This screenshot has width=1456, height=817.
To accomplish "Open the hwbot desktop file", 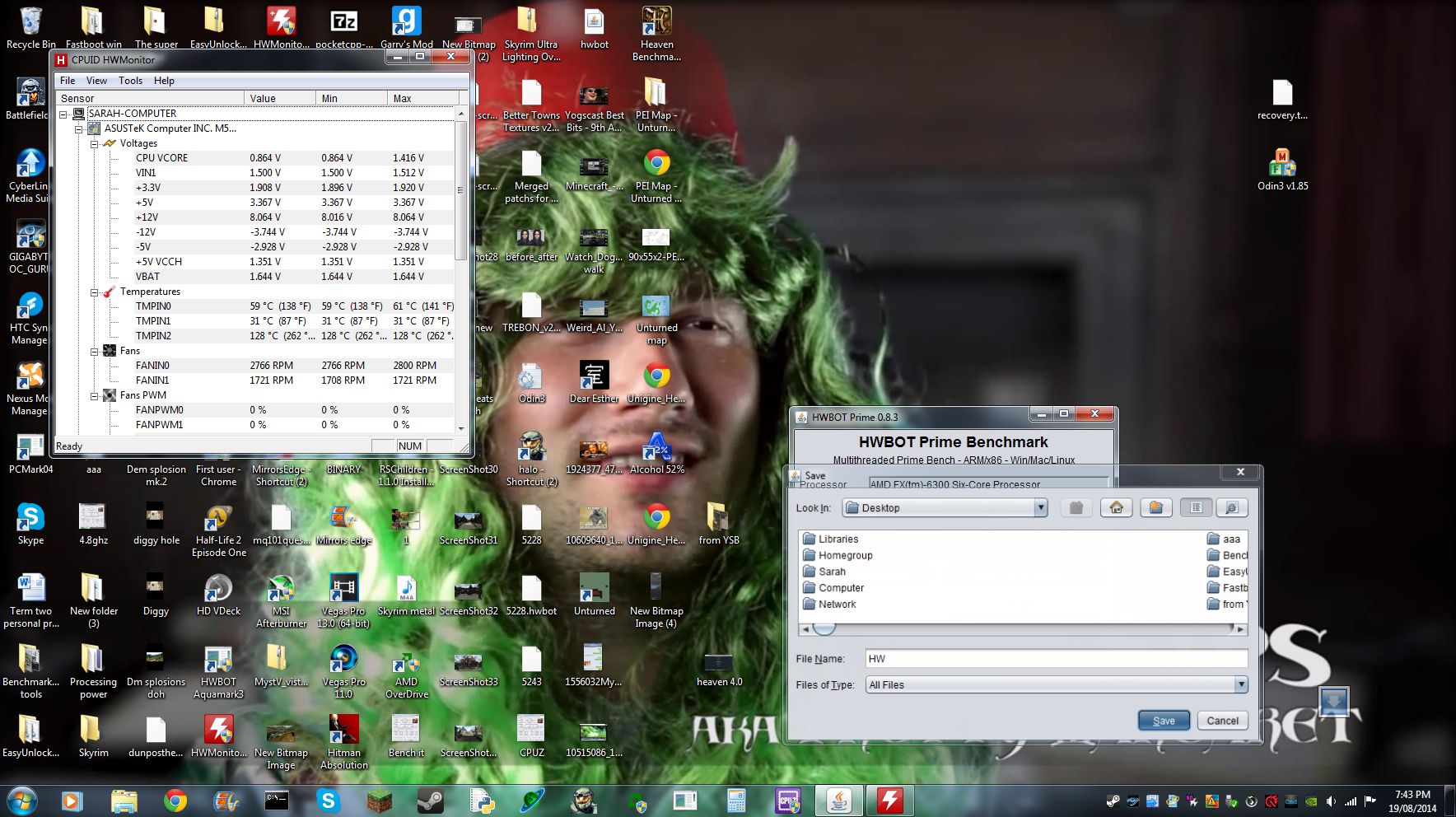I will point(594,27).
